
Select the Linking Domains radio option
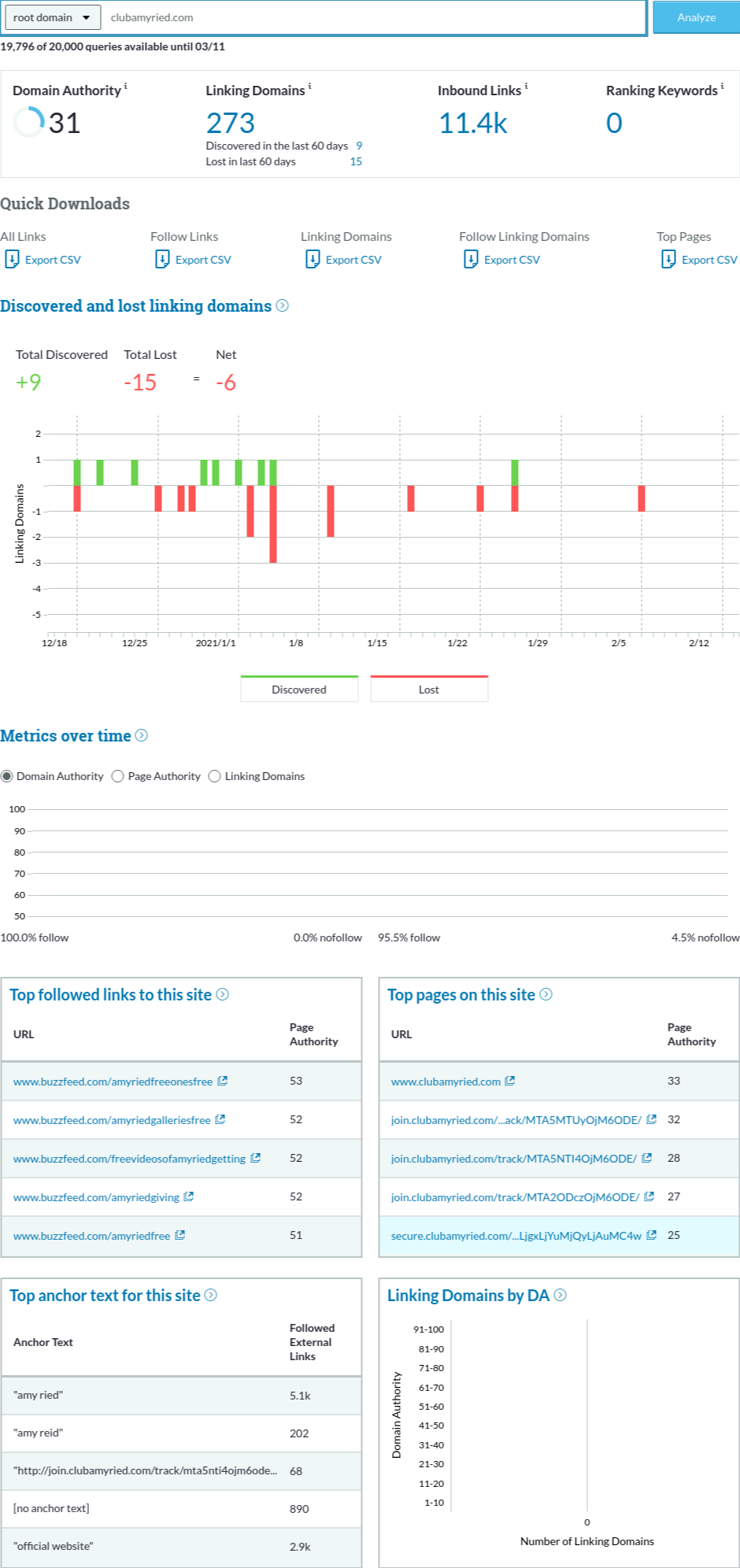(215, 776)
